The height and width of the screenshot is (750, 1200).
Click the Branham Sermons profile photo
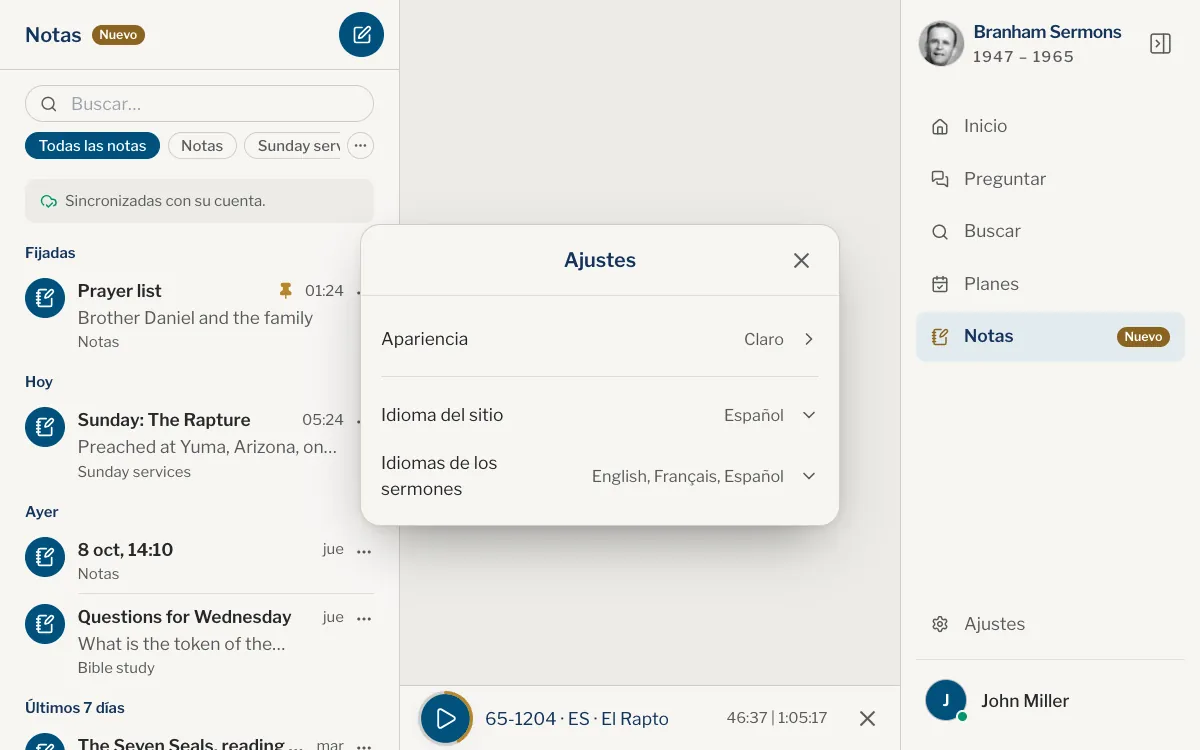(941, 44)
